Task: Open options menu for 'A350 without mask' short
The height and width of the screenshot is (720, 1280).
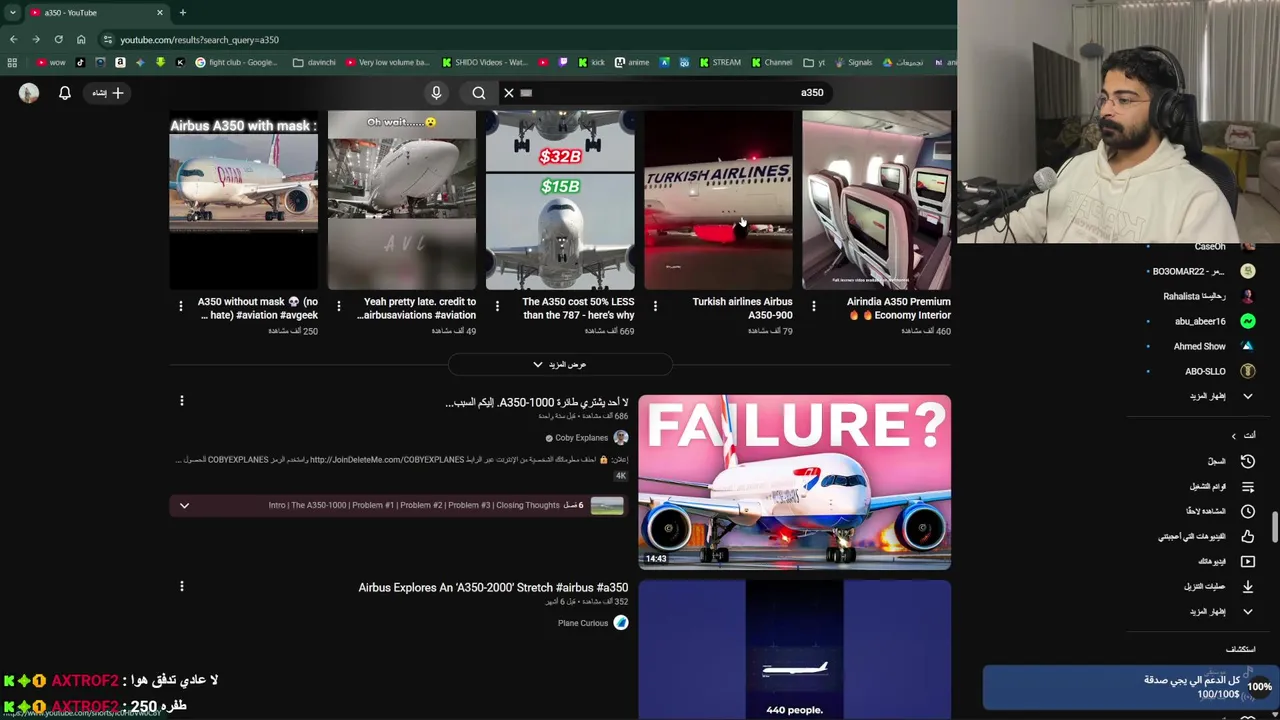Action: pyautogui.click(x=181, y=306)
